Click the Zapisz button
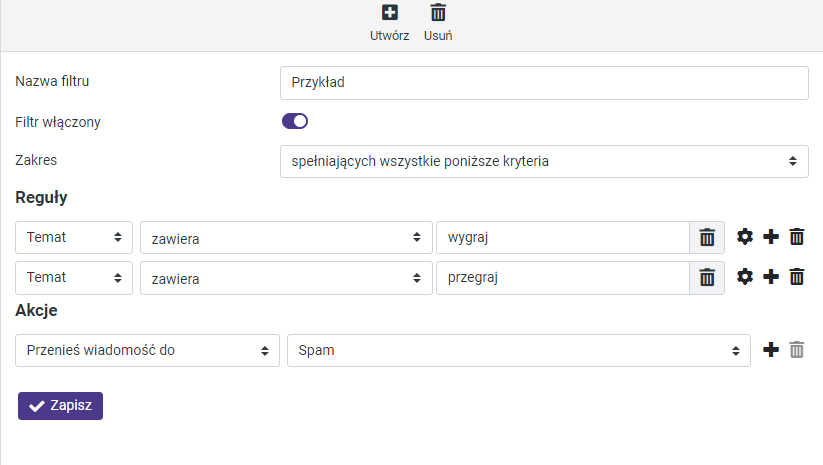Image resolution: width=823 pixels, height=465 pixels. click(60, 405)
